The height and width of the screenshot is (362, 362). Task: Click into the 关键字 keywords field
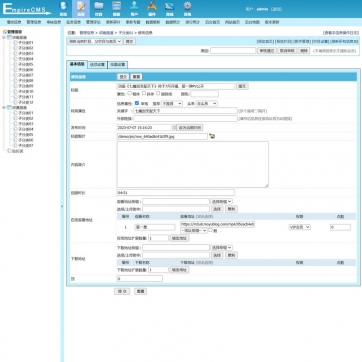[185, 111]
